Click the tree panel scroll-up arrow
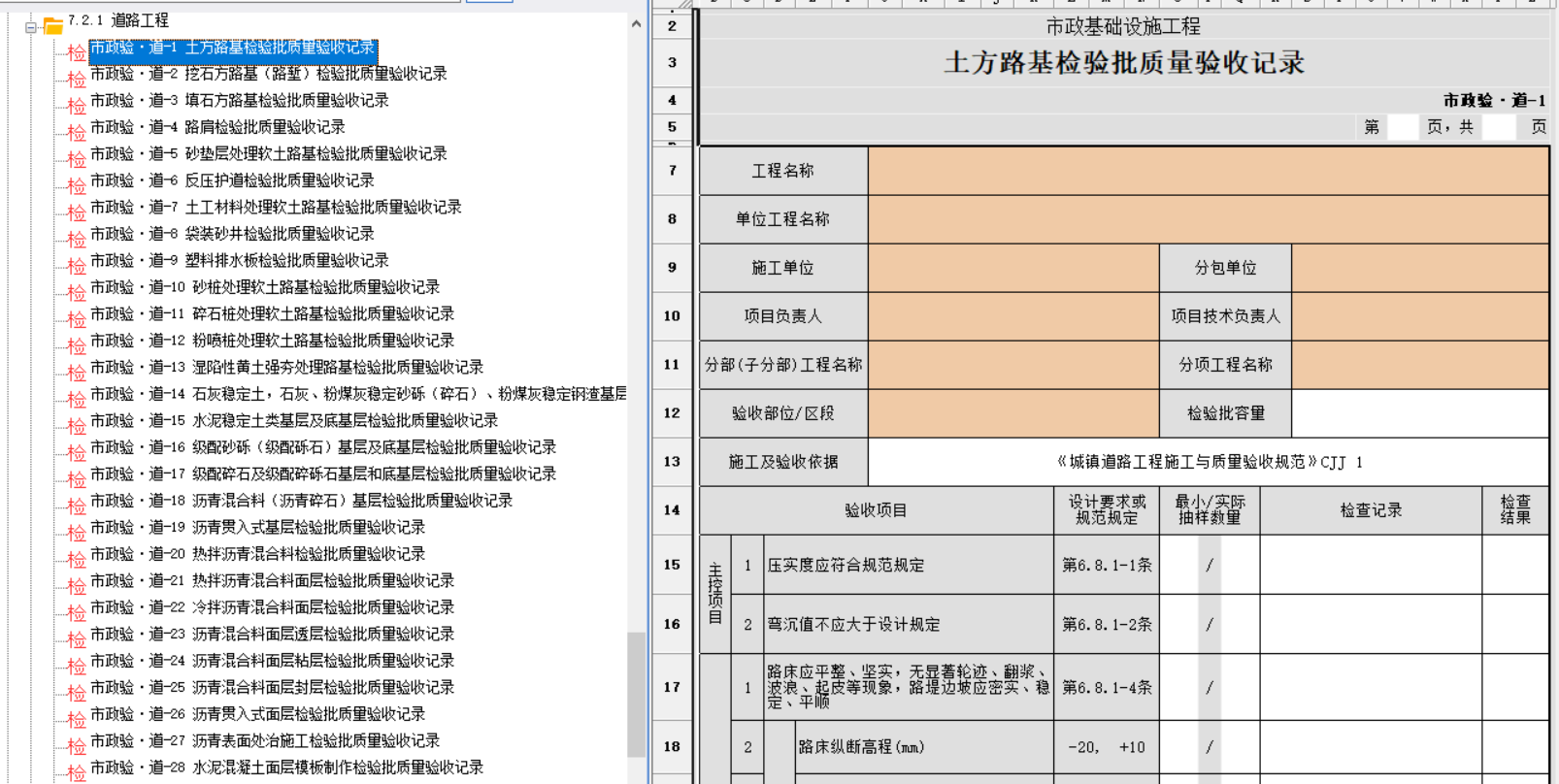This screenshot has width=1559, height=784. tap(636, 23)
